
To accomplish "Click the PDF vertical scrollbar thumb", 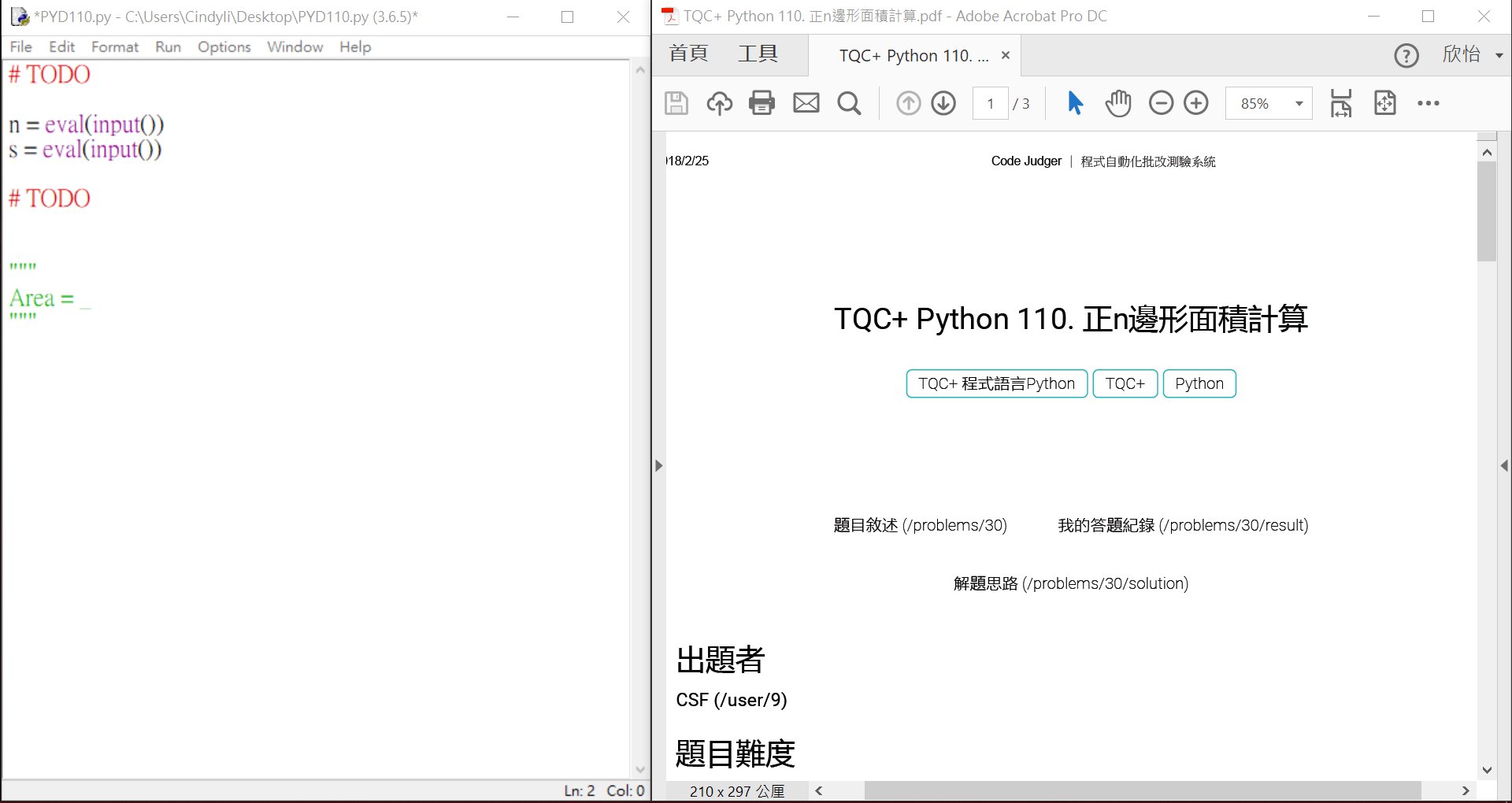I will [x=1487, y=211].
